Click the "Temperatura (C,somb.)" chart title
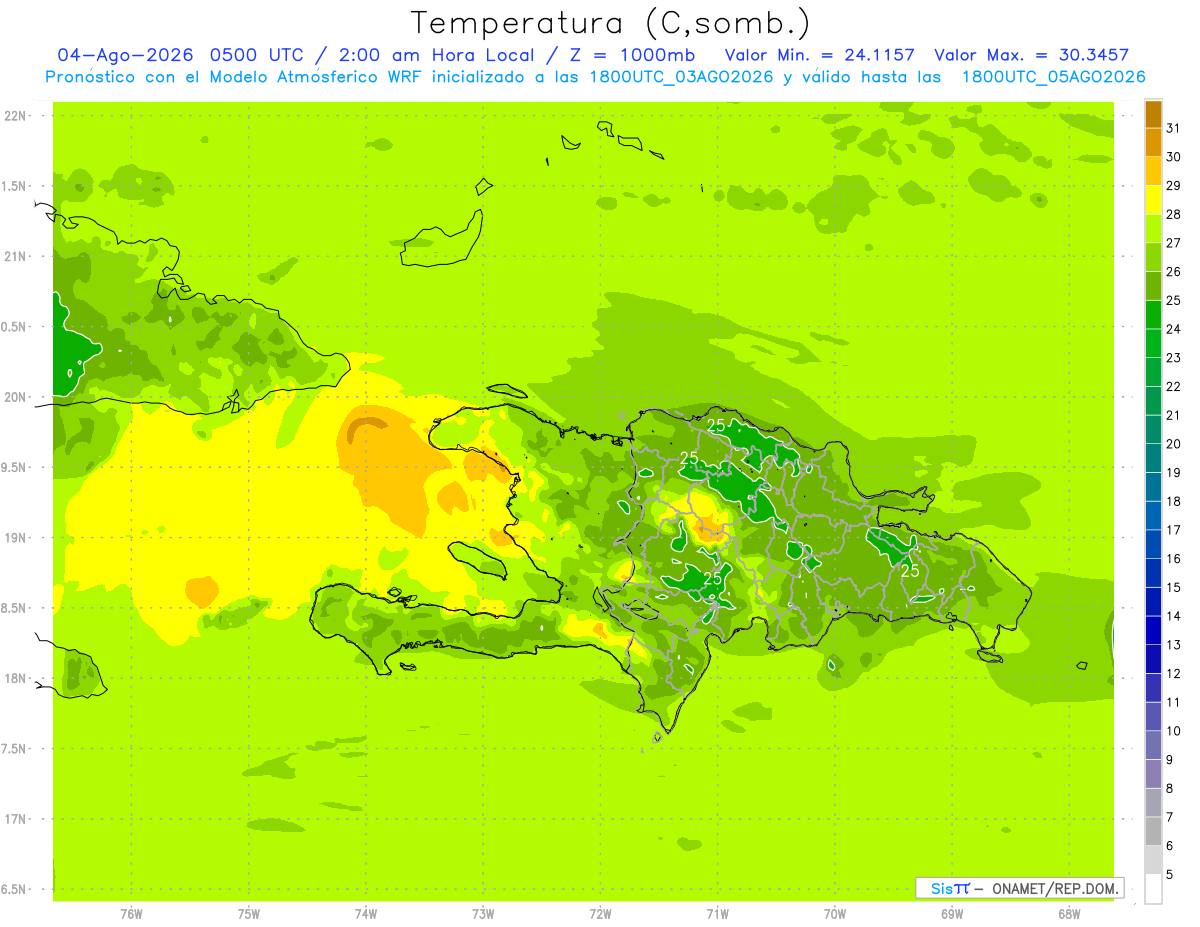The image size is (1200, 927). pos(611,23)
